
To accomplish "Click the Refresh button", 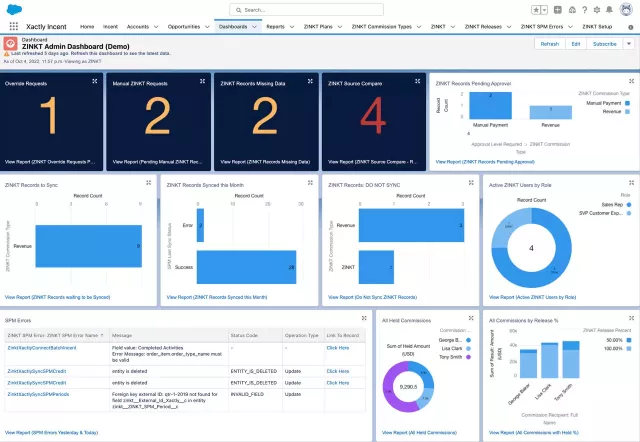I will [x=550, y=44].
